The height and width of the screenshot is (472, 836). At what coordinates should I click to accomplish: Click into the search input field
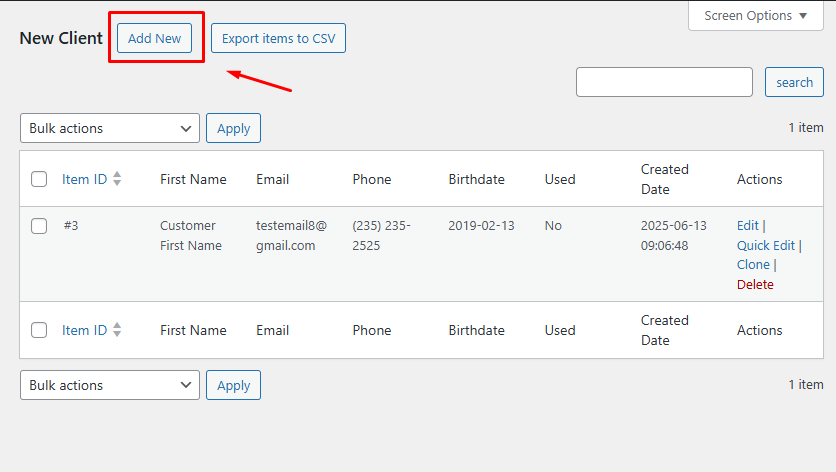click(x=664, y=82)
